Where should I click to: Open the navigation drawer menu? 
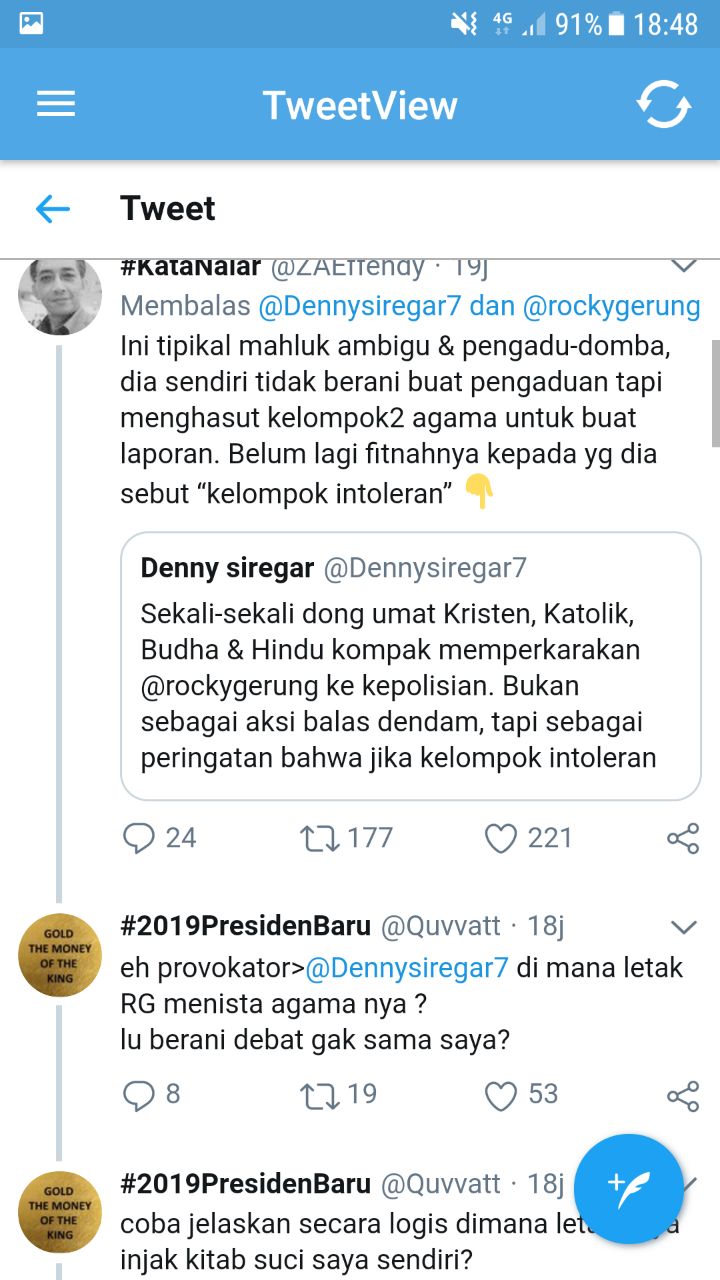pos(55,103)
